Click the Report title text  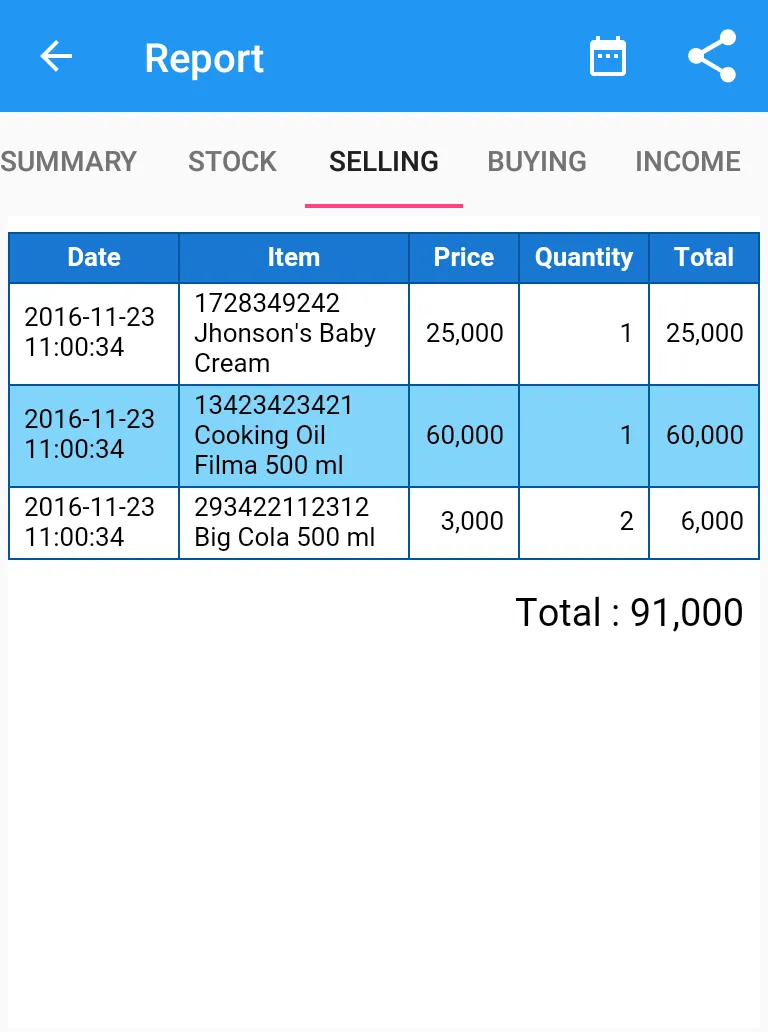click(204, 59)
